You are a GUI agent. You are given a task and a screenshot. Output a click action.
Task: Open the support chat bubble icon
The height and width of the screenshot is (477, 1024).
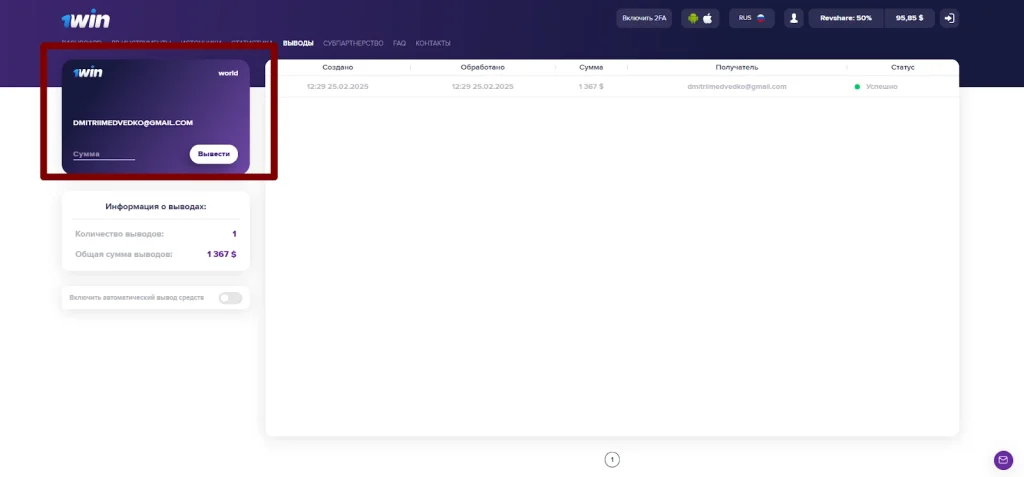(x=1003, y=460)
